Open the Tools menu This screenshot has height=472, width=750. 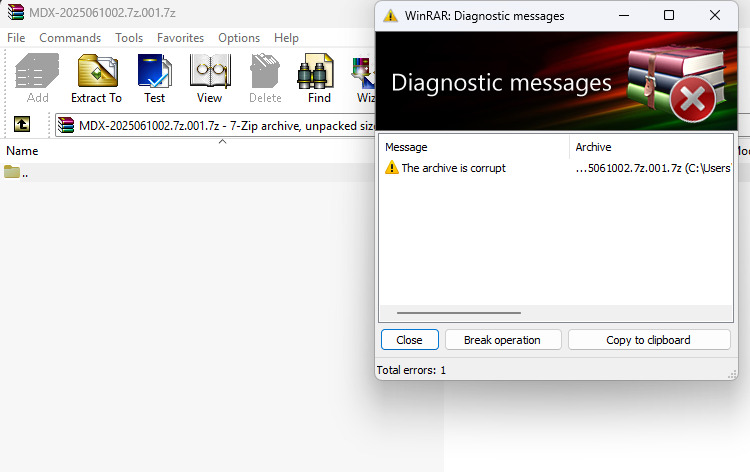coord(129,38)
